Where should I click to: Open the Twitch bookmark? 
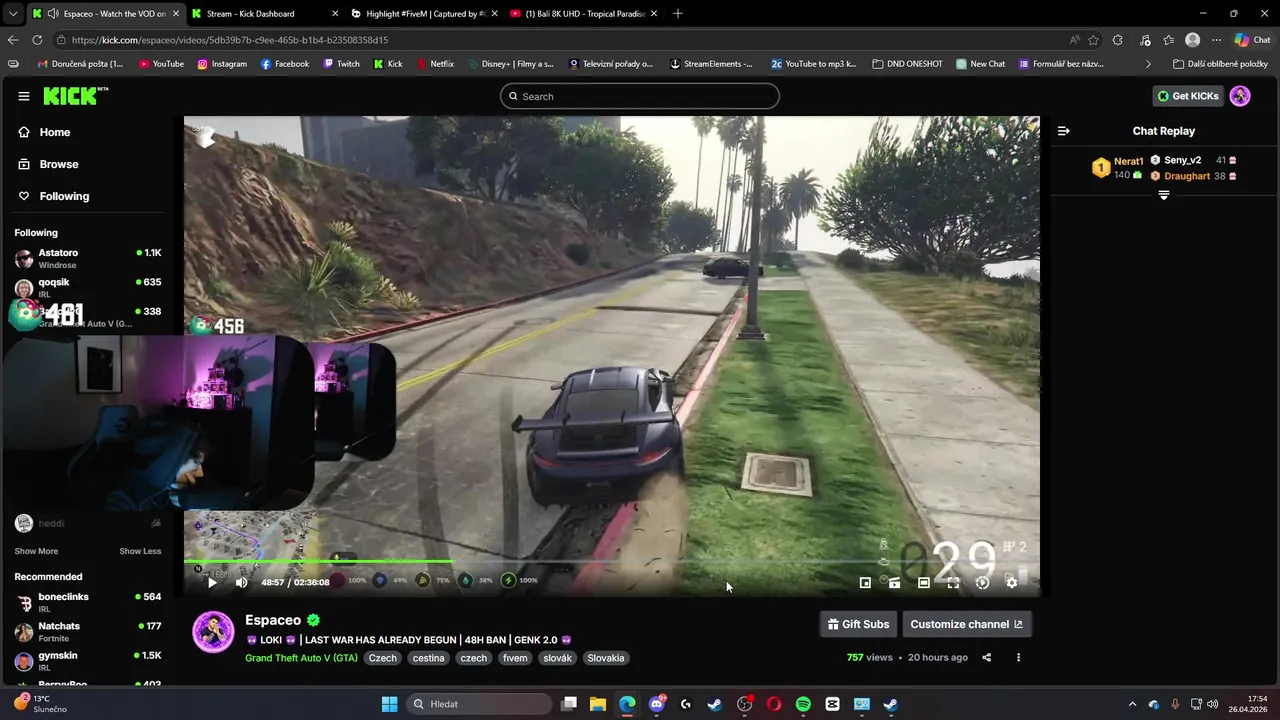[340, 64]
